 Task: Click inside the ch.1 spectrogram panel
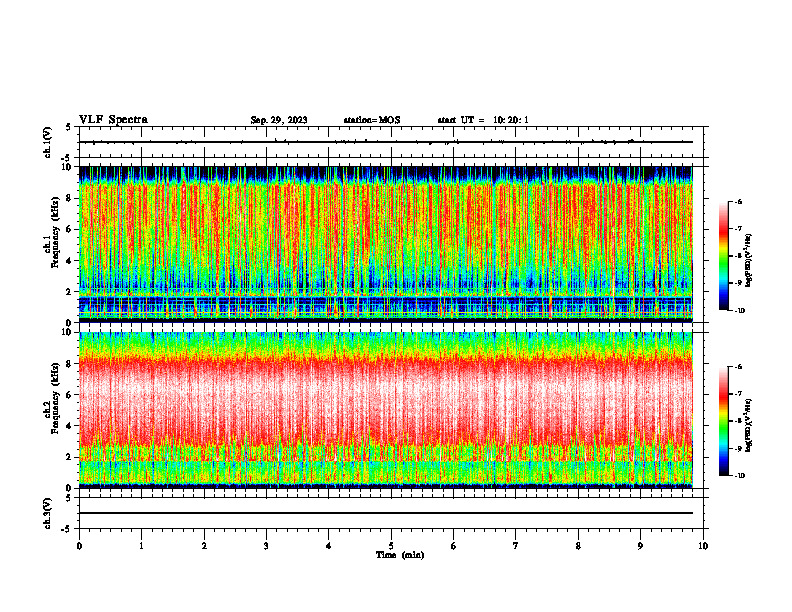pos(386,244)
